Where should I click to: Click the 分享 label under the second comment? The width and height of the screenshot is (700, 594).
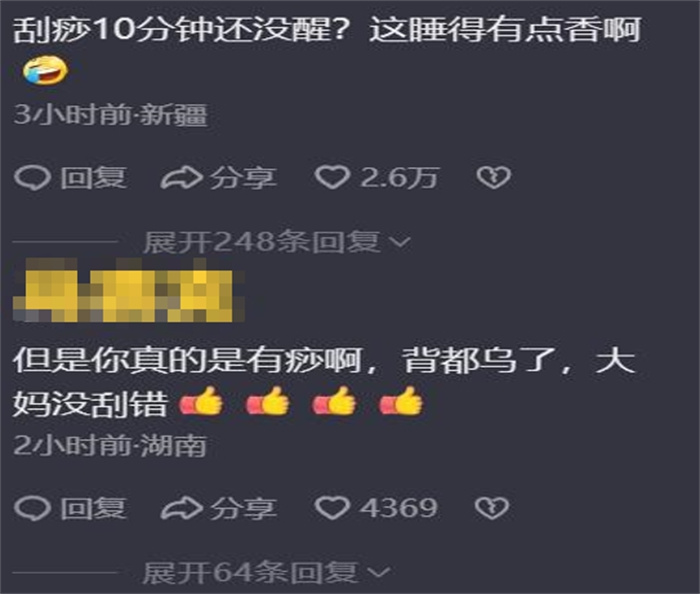[x=243, y=508]
